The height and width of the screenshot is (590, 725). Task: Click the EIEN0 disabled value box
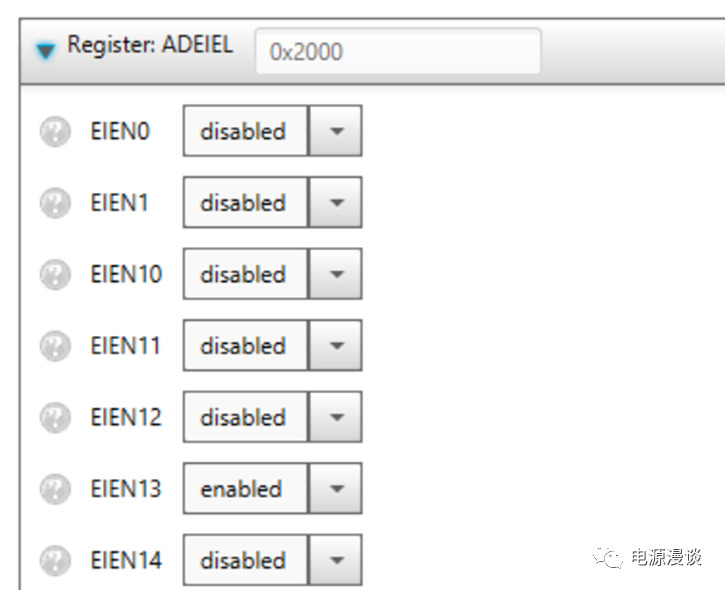(x=244, y=132)
